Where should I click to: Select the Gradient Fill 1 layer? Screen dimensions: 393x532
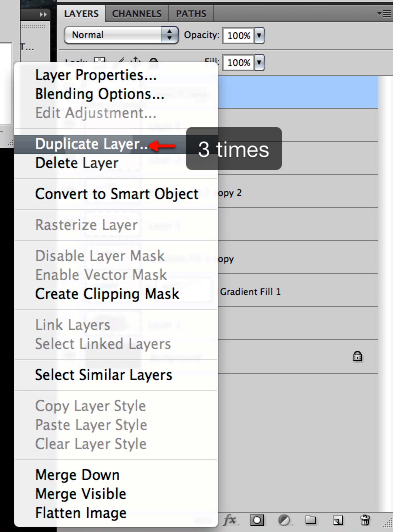tap(298, 290)
